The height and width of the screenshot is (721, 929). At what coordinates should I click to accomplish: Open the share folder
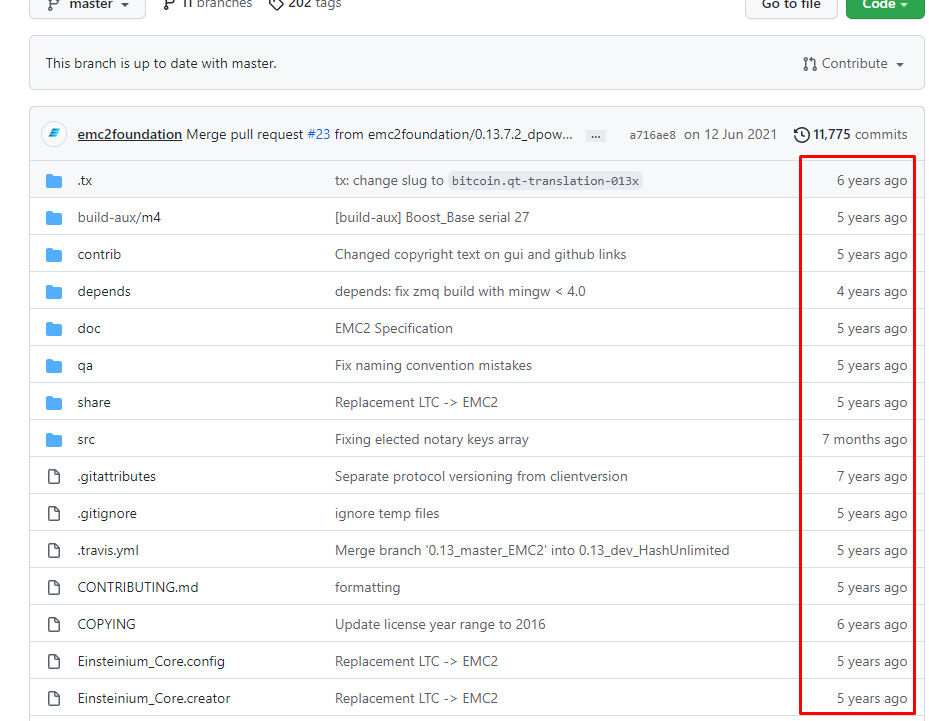[94, 402]
